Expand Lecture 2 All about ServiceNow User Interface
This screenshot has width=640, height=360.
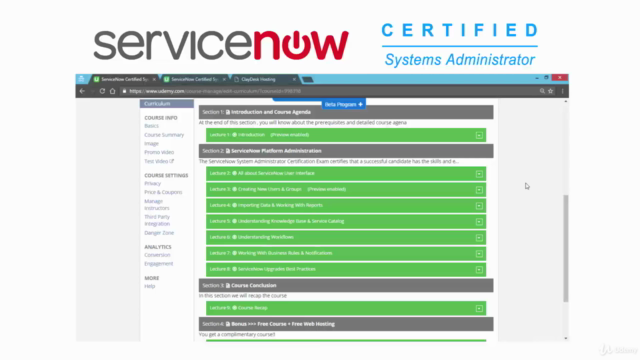coord(479,174)
